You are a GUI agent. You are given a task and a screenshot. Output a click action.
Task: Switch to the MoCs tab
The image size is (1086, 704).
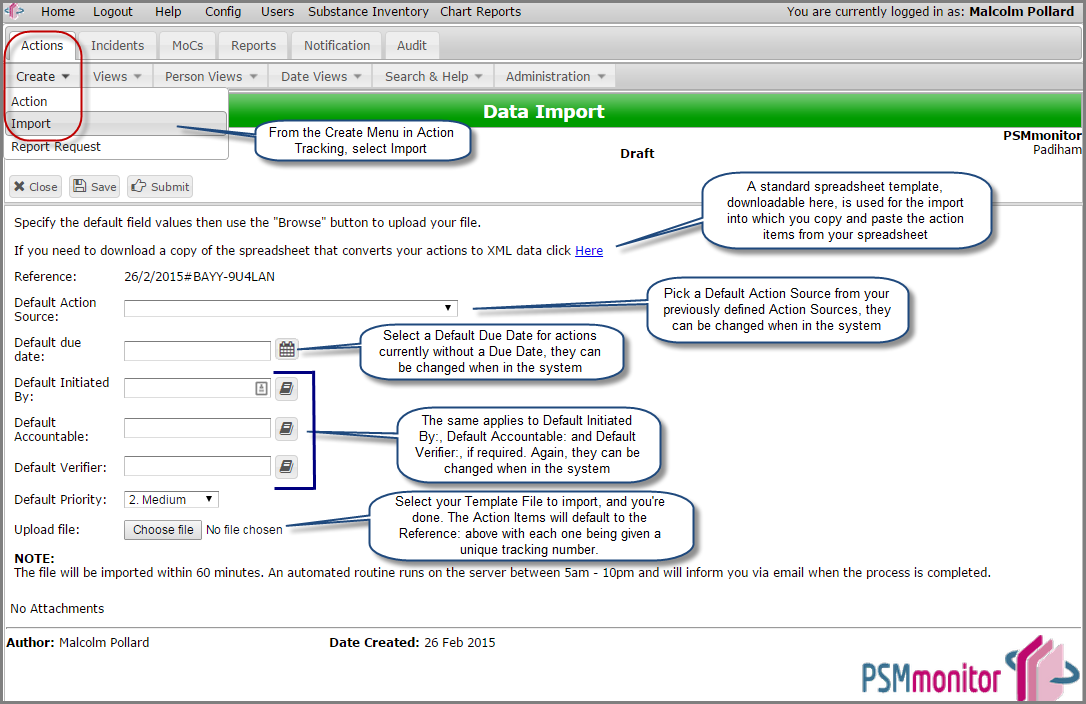pos(187,45)
